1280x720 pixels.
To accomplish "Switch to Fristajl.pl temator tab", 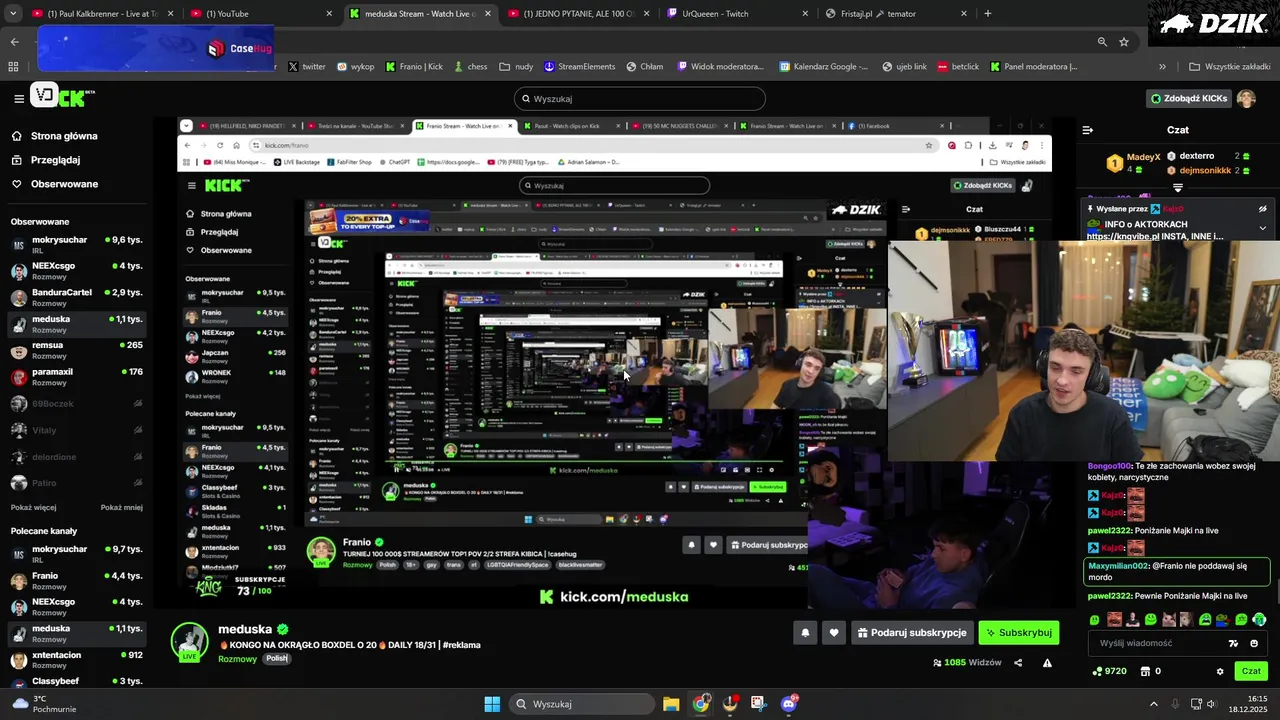I will coord(895,14).
